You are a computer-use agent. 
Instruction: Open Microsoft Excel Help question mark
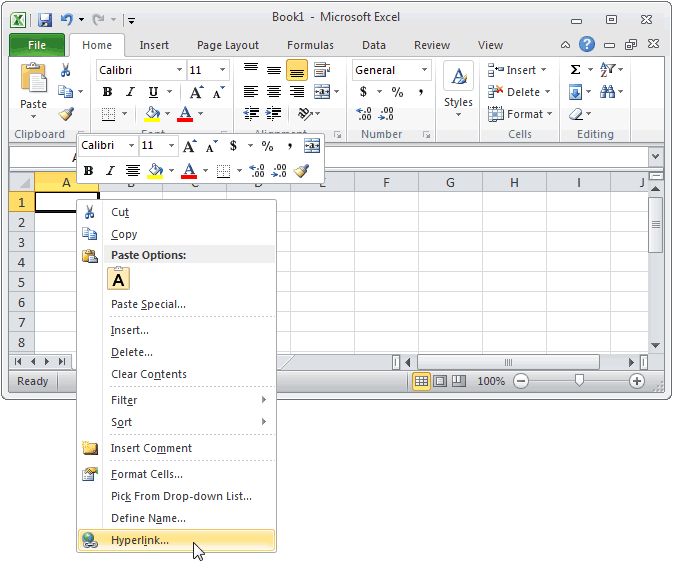(x=587, y=44)
